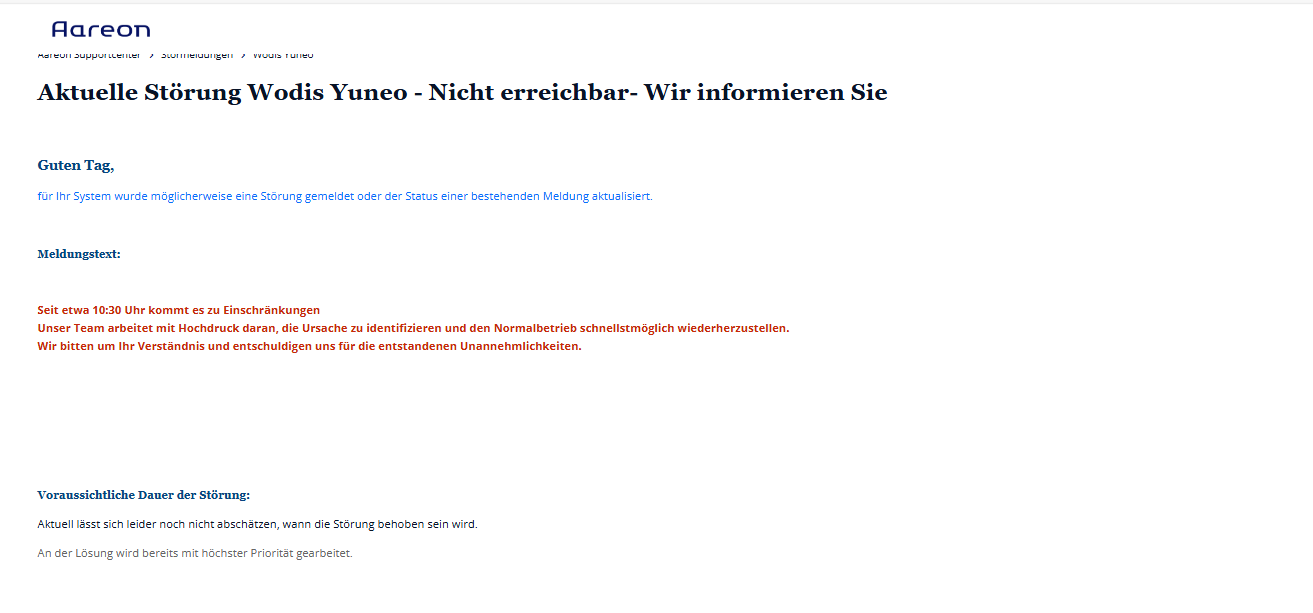Click the red line starting with Seit etwa
The height and width of the screenshot is (613, 1313).
(x=178, y=311)
